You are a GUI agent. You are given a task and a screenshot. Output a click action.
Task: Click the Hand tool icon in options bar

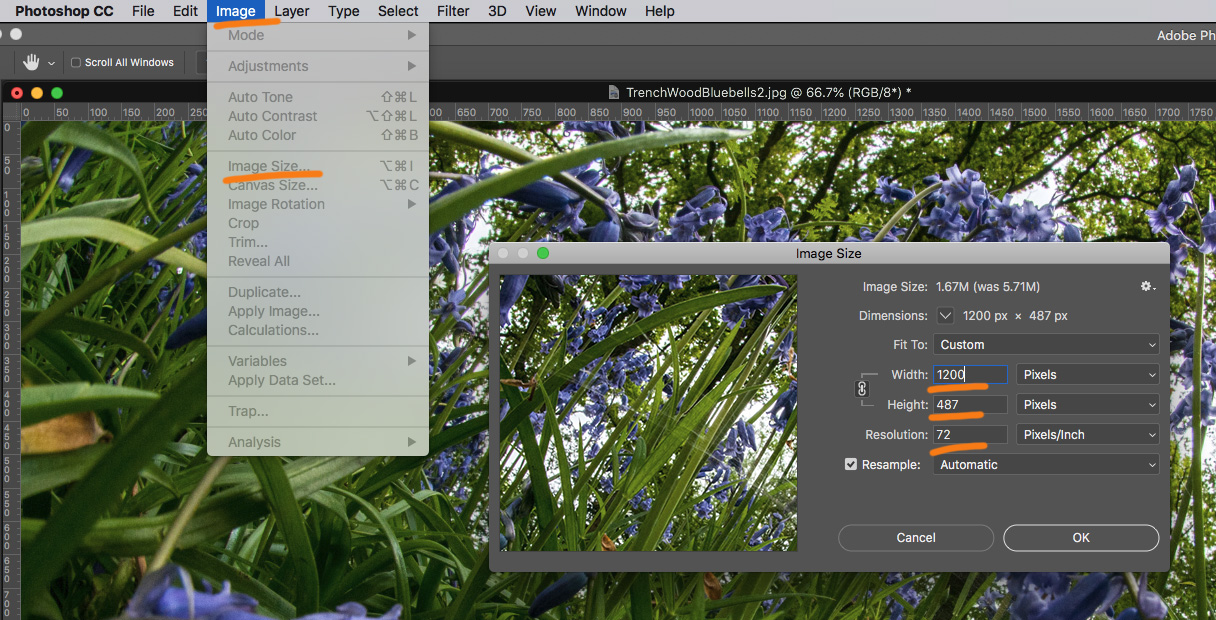(31, 62)
